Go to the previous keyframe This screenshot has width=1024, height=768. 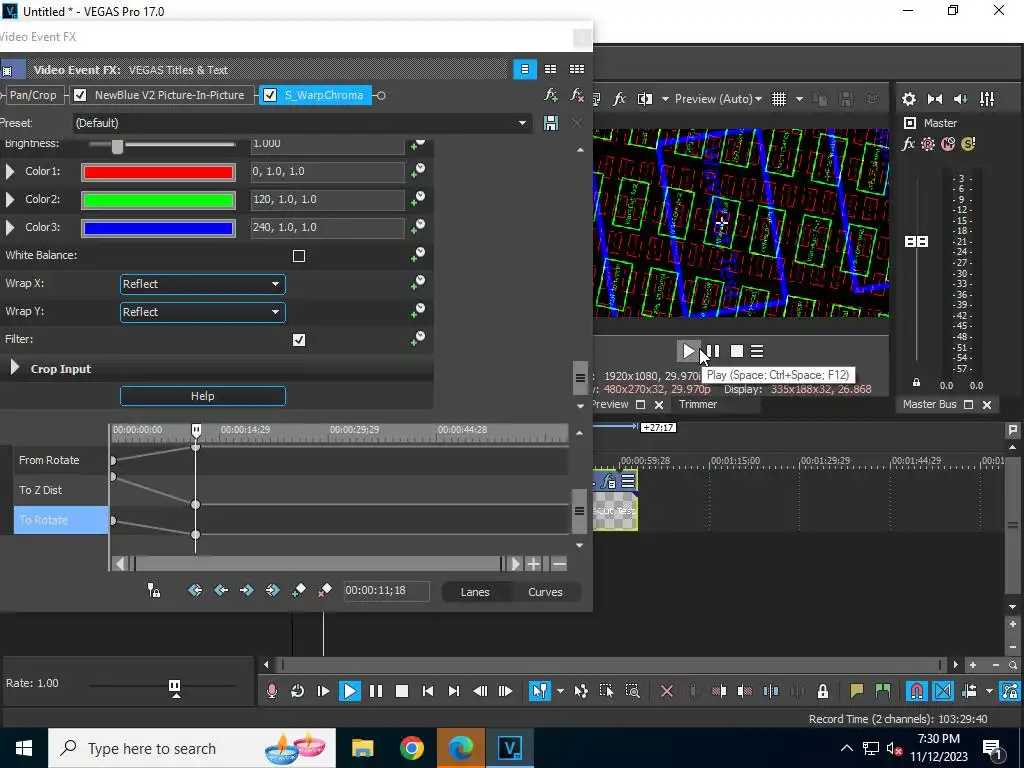coord(221,590)
